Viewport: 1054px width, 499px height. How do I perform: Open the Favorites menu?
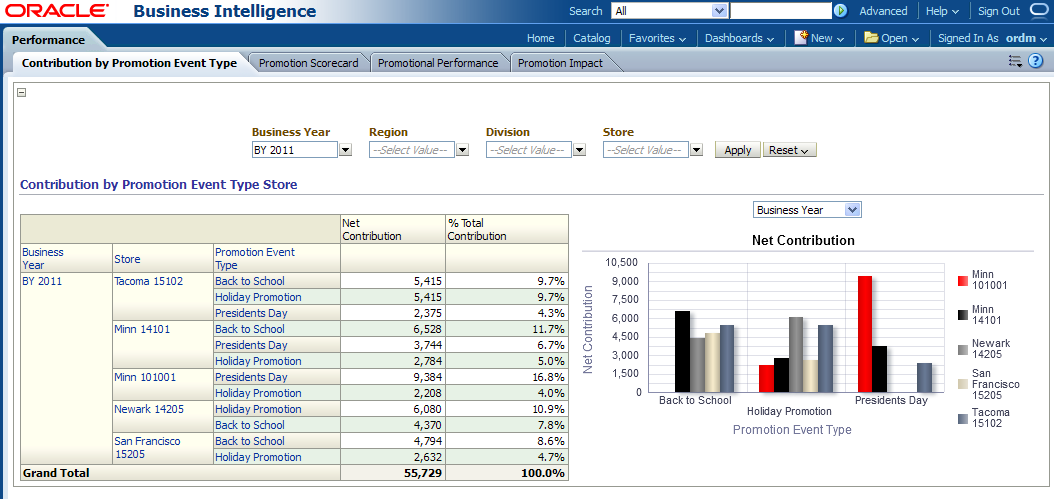pos(656,38)
